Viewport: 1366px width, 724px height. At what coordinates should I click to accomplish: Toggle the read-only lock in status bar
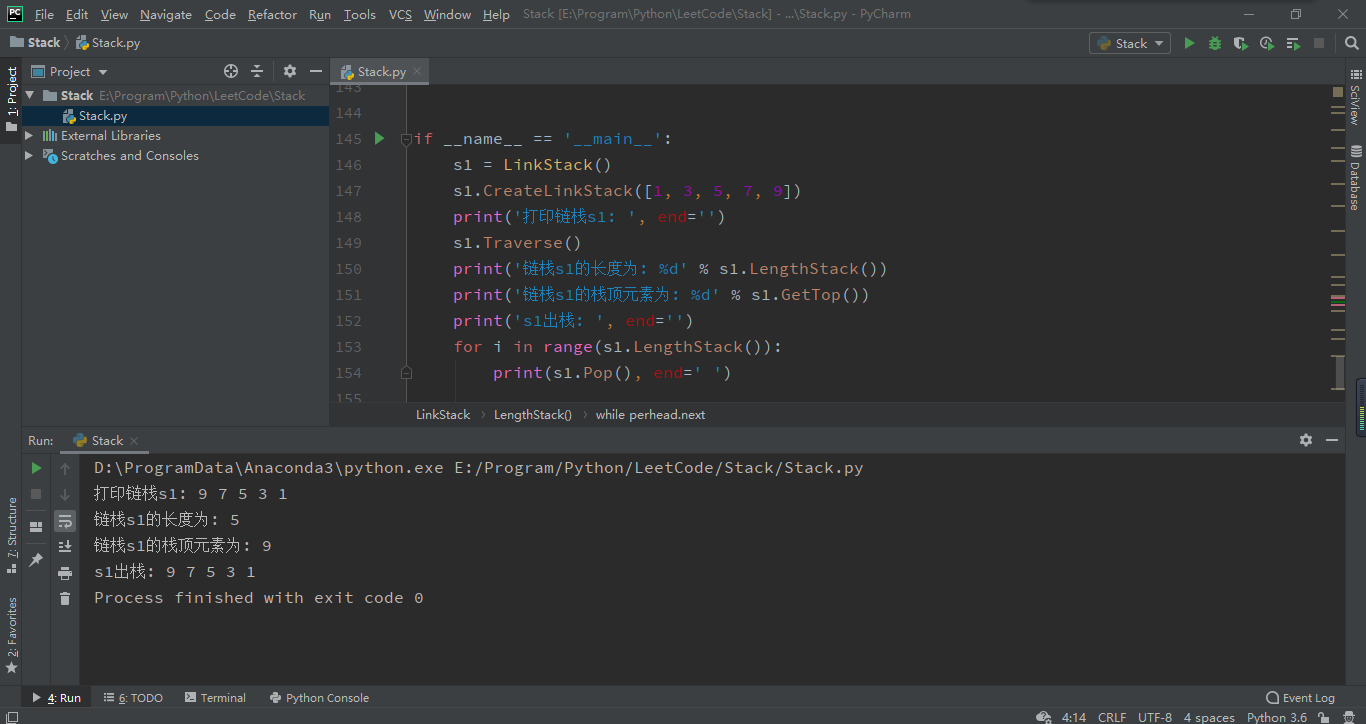pos(1321,717)
